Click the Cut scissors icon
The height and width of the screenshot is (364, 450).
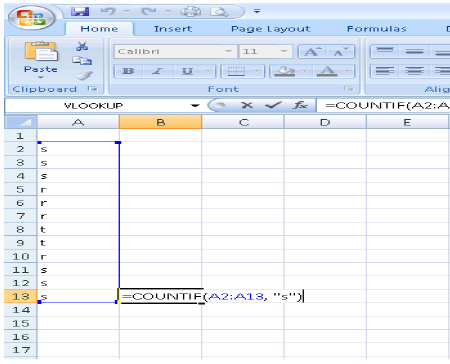82,46
